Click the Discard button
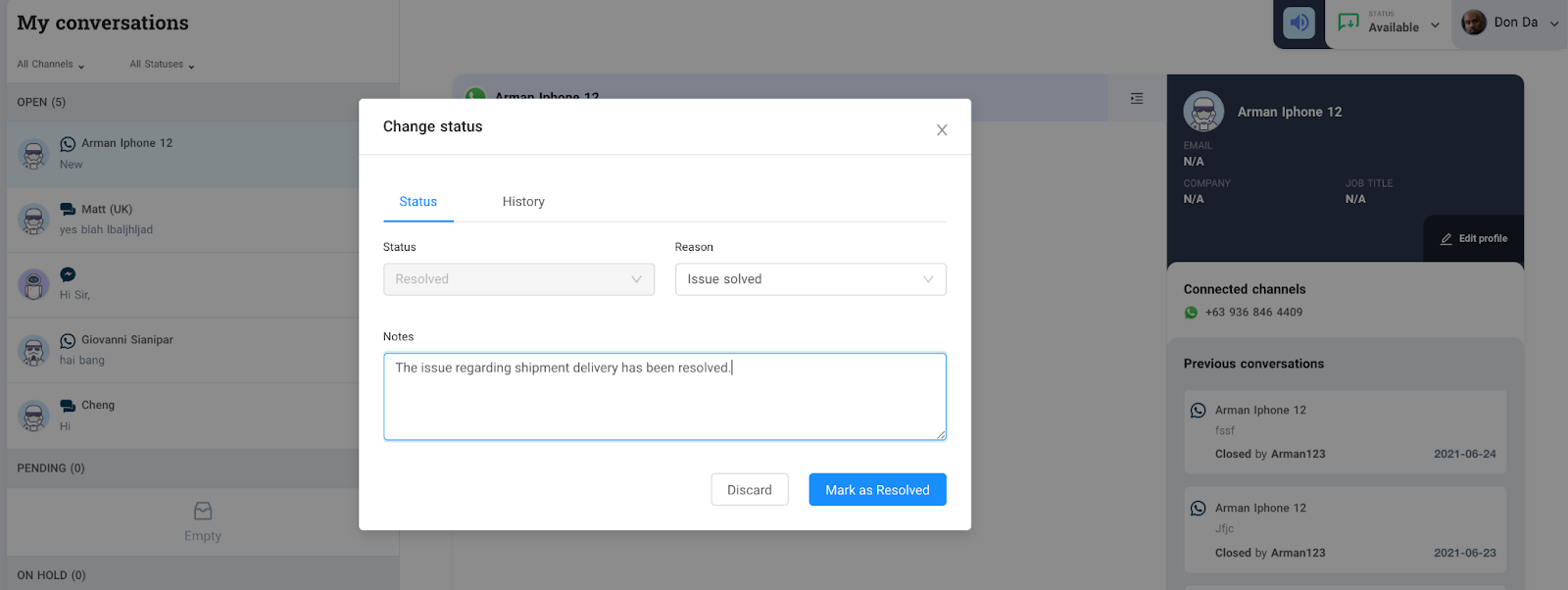 pyautogui.click(x=749, y=490)
